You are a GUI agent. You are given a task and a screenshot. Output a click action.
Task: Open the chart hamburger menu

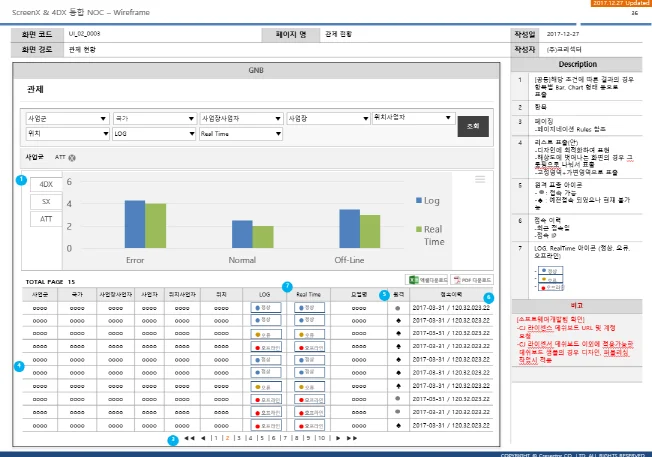(481, 180)
